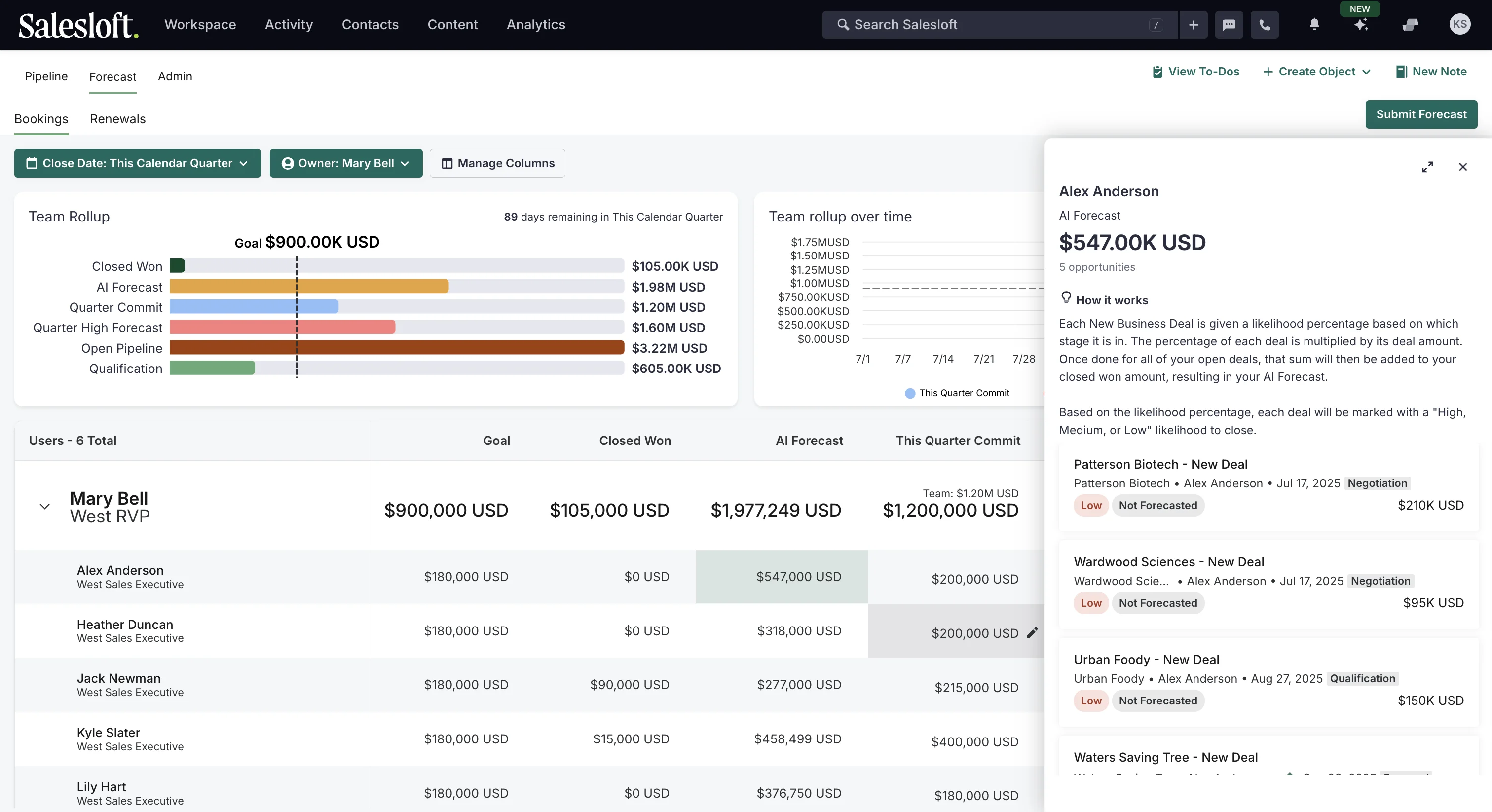Image resolution: width=1492 pixels, height=812 pixels.
Task: Open the Activity menu
Action: pos(289,24)
